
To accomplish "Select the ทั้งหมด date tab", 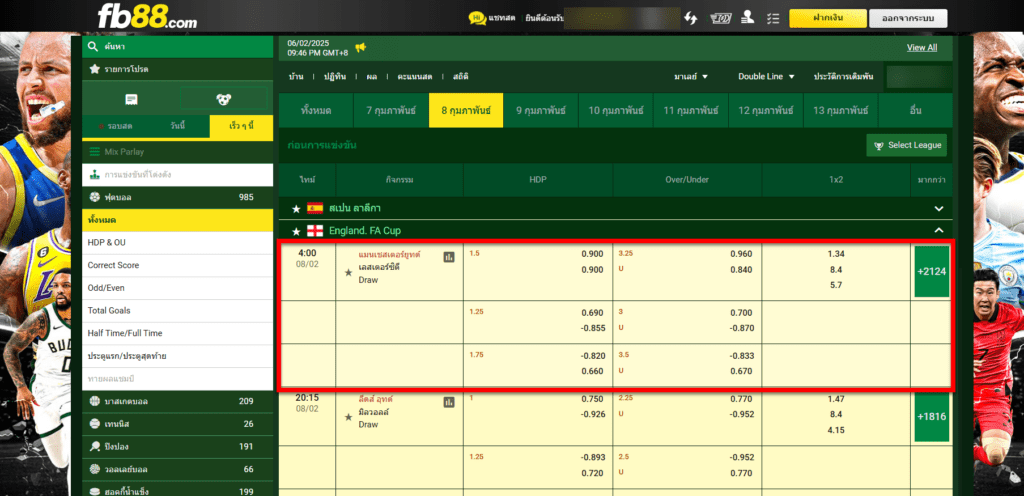I will click(x=316, y=110).
